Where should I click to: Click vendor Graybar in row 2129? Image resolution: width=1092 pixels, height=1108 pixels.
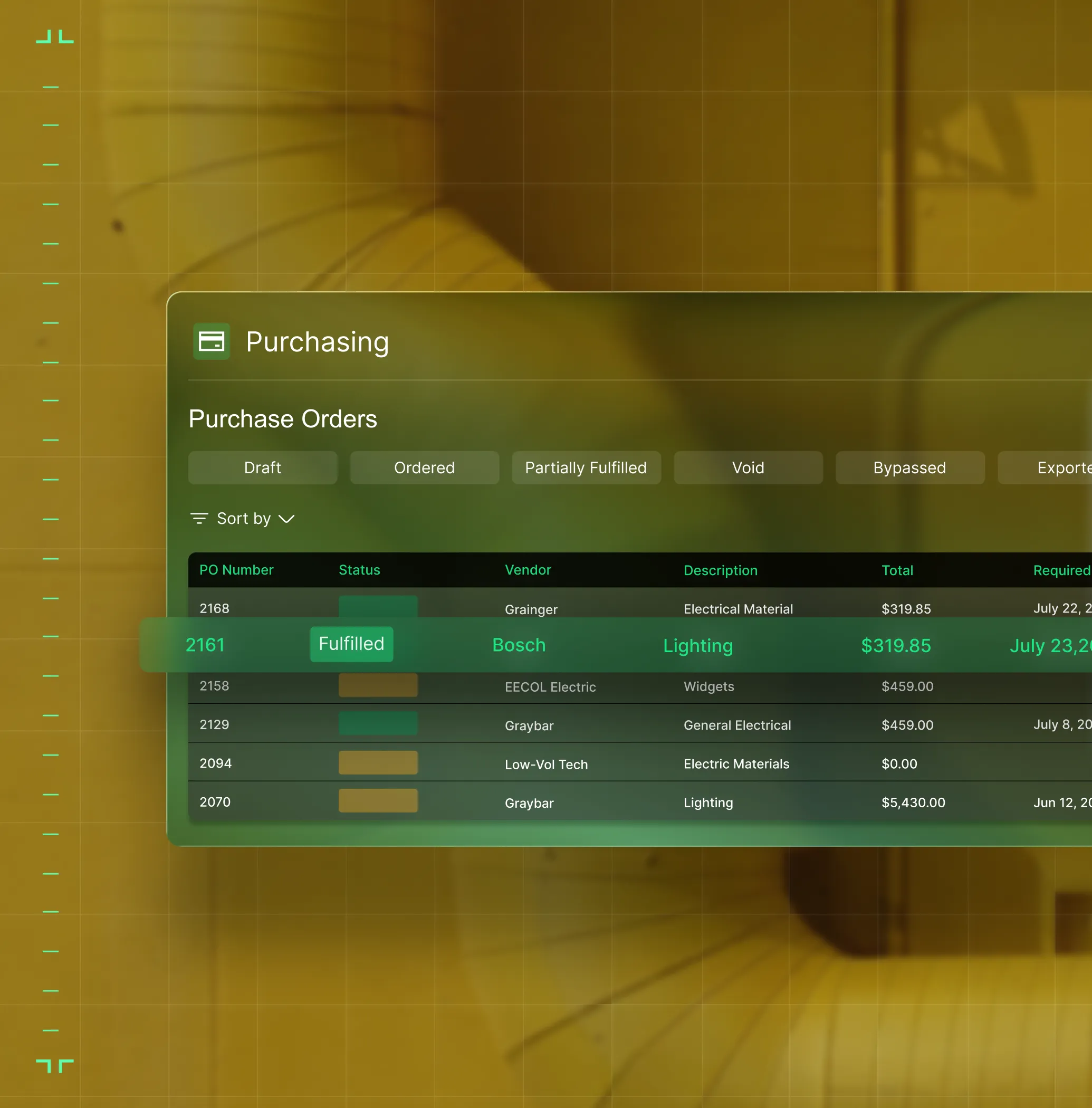(x=529, y=725)
